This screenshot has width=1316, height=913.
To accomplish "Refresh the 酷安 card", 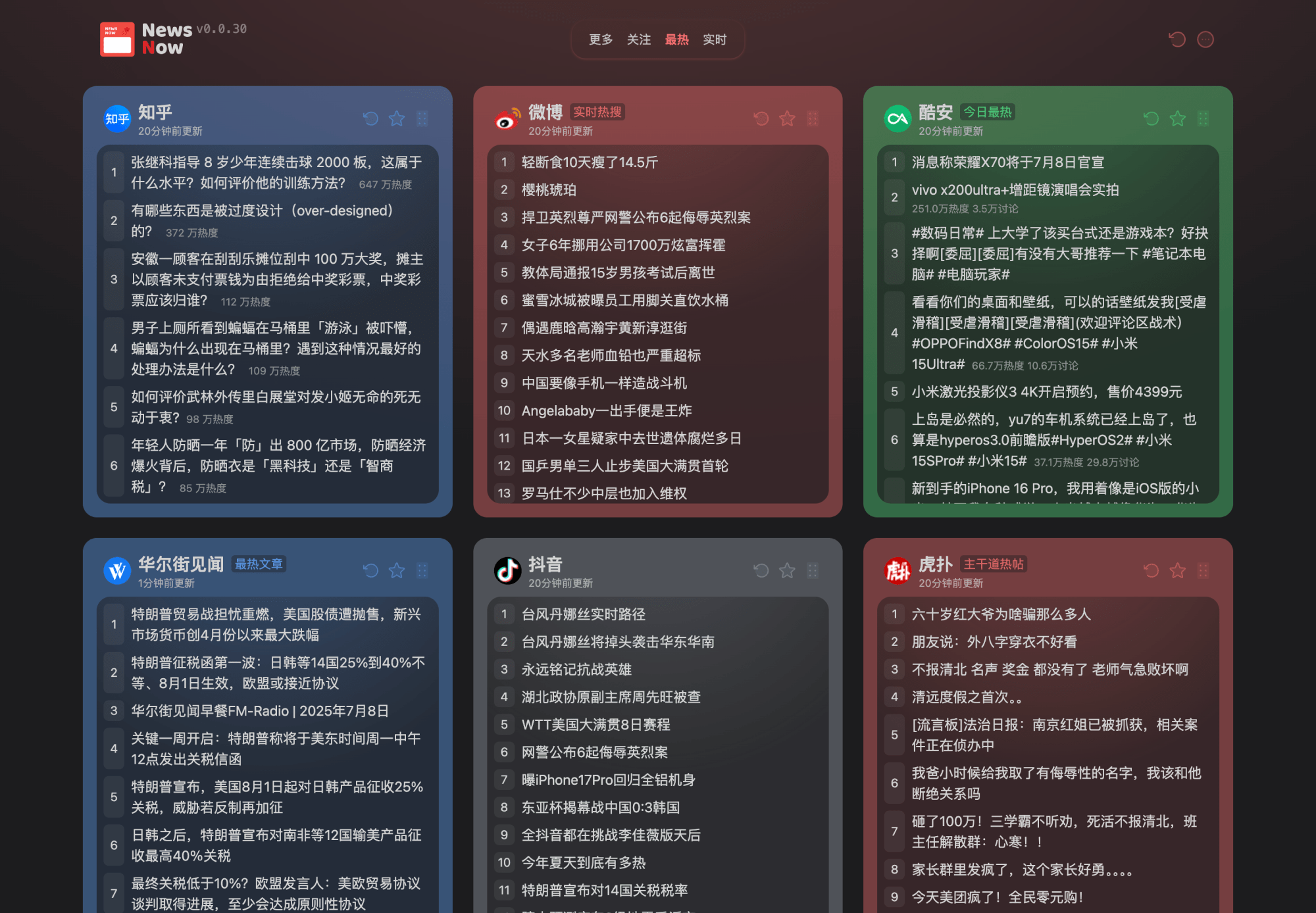I will [1151, 118].
